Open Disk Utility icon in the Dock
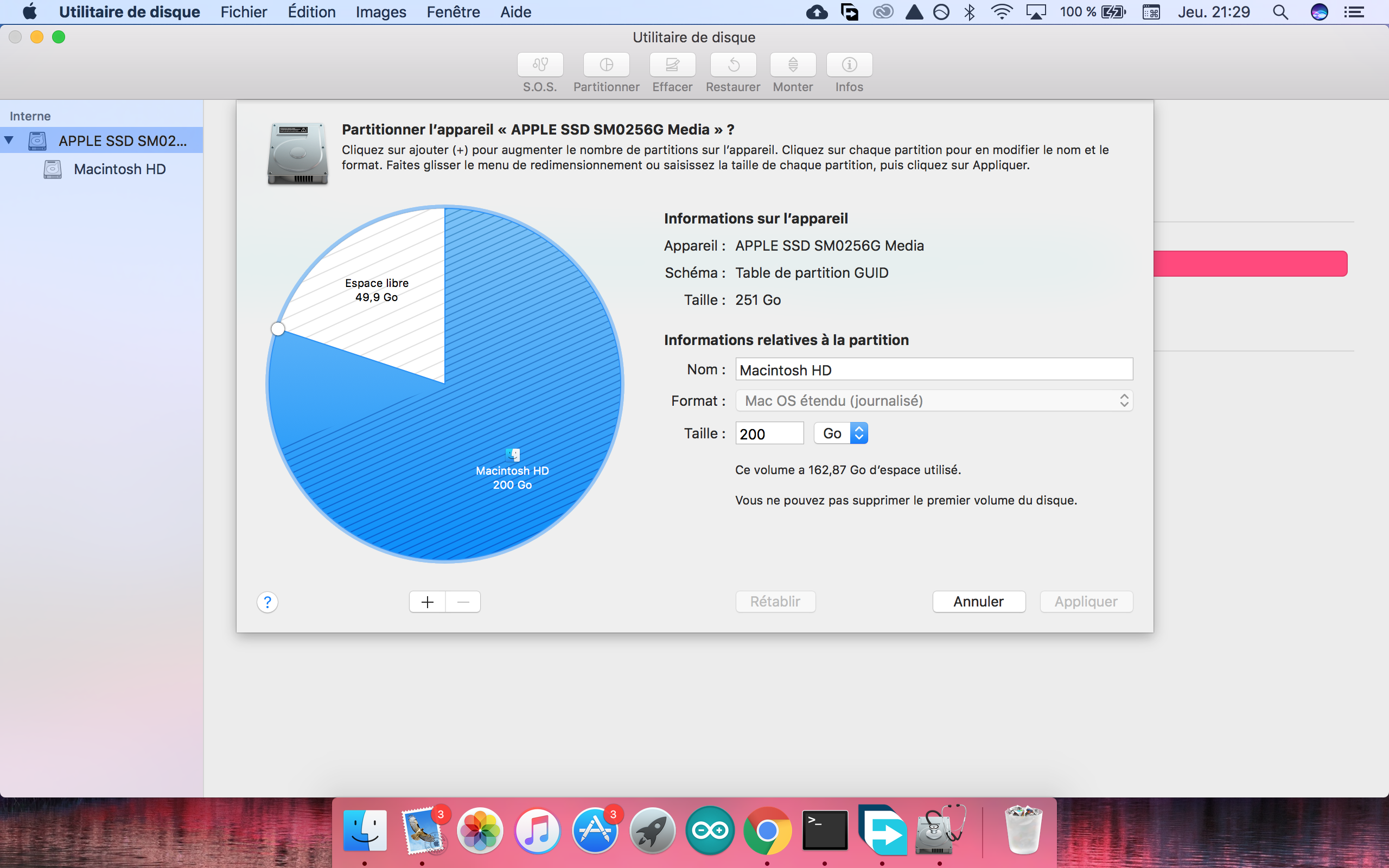The image size is (1389, 868). click(x=940, y=830)
